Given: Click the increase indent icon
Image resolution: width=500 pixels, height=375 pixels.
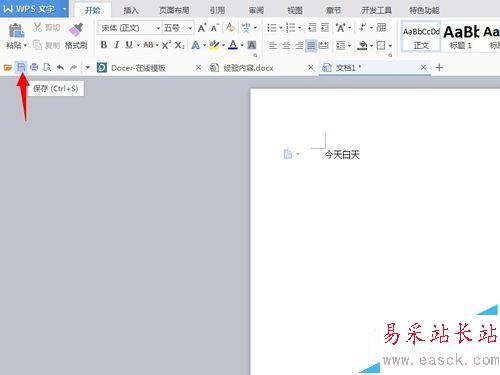Looking at the screenshot, I should pyautogui.click(x=325, y=28).
